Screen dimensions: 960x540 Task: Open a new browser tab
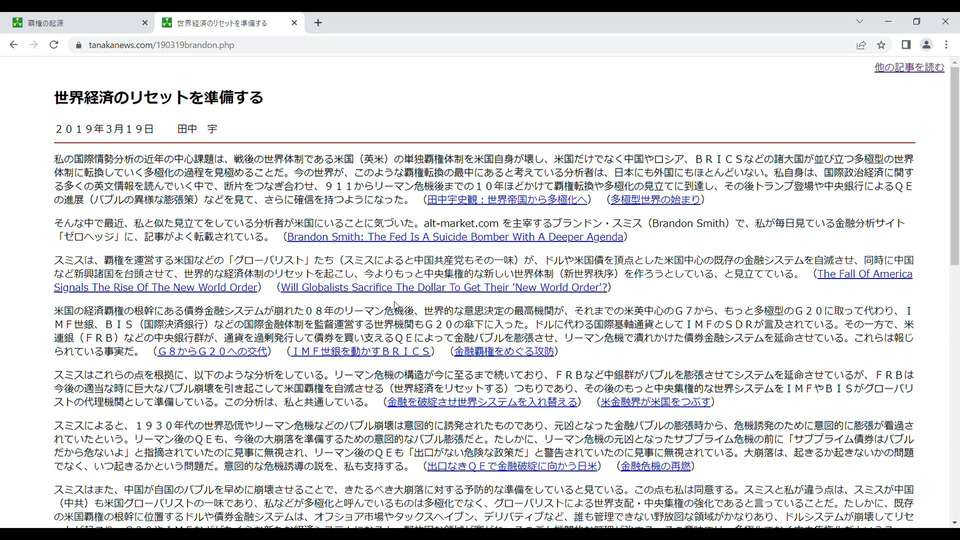point(318,23)
